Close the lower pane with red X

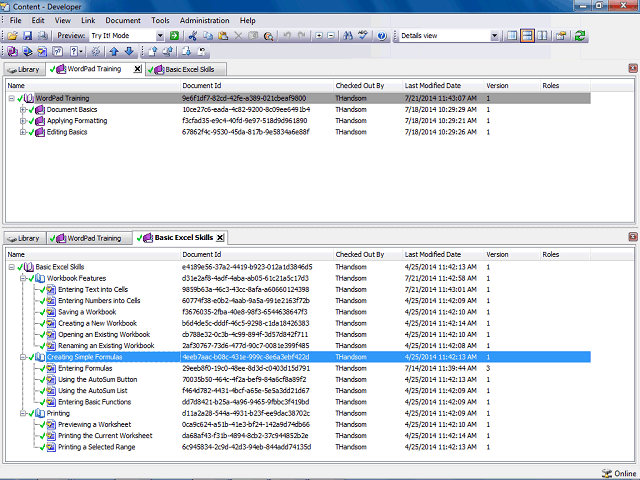(633, 237)
